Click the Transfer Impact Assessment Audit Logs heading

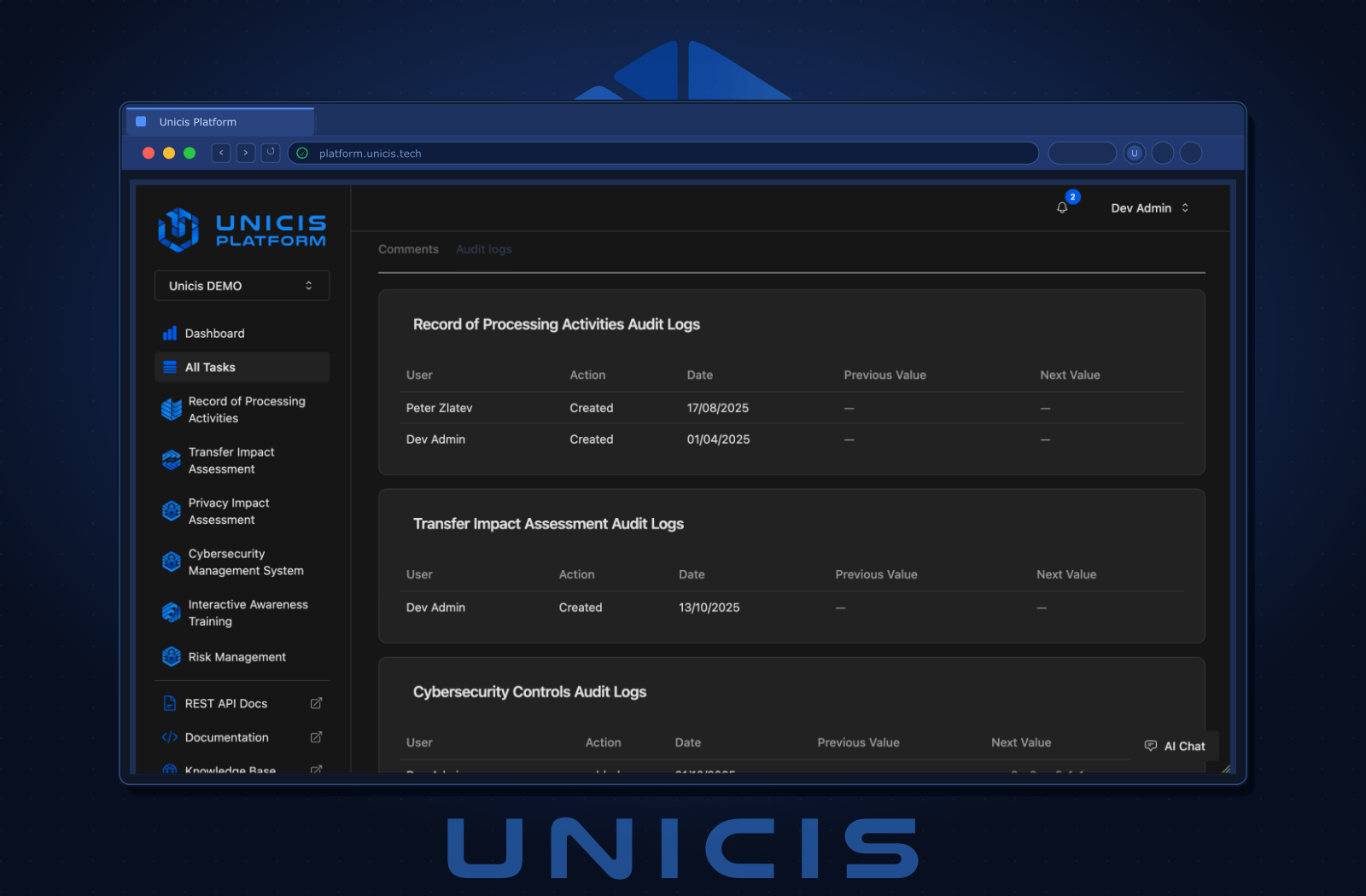548,524
